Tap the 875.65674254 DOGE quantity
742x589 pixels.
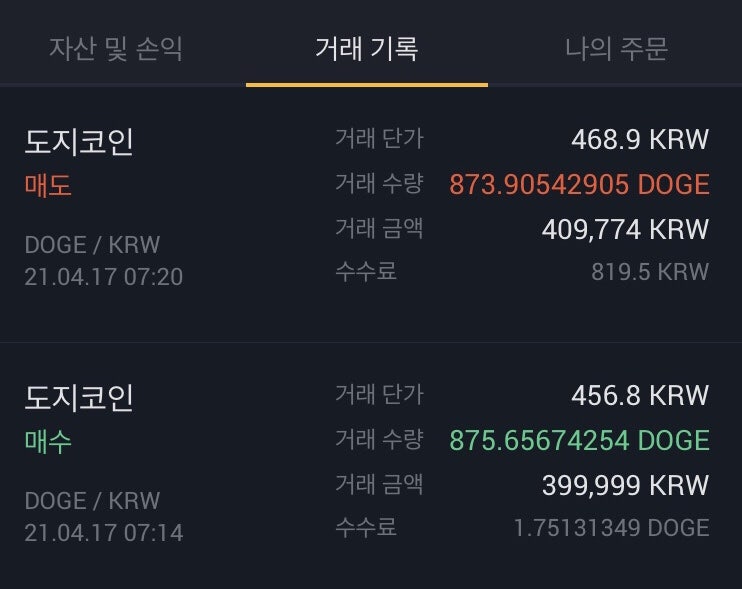[579, 440]
